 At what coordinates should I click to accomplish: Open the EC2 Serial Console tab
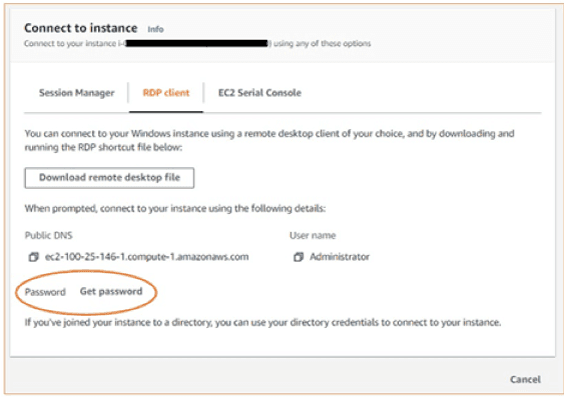pyautogui.click(x=260, y=93)
